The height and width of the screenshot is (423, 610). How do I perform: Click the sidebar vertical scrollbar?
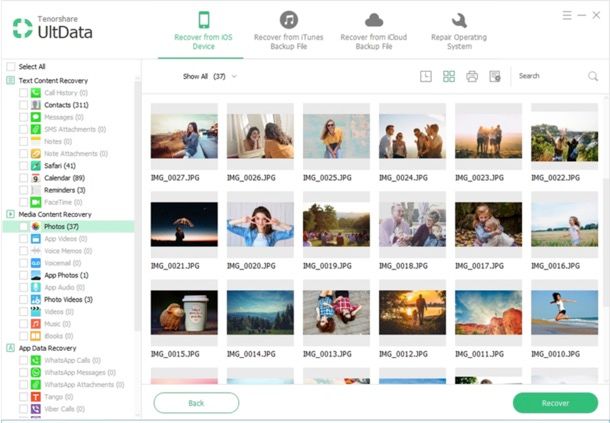(x=137, y=204)
